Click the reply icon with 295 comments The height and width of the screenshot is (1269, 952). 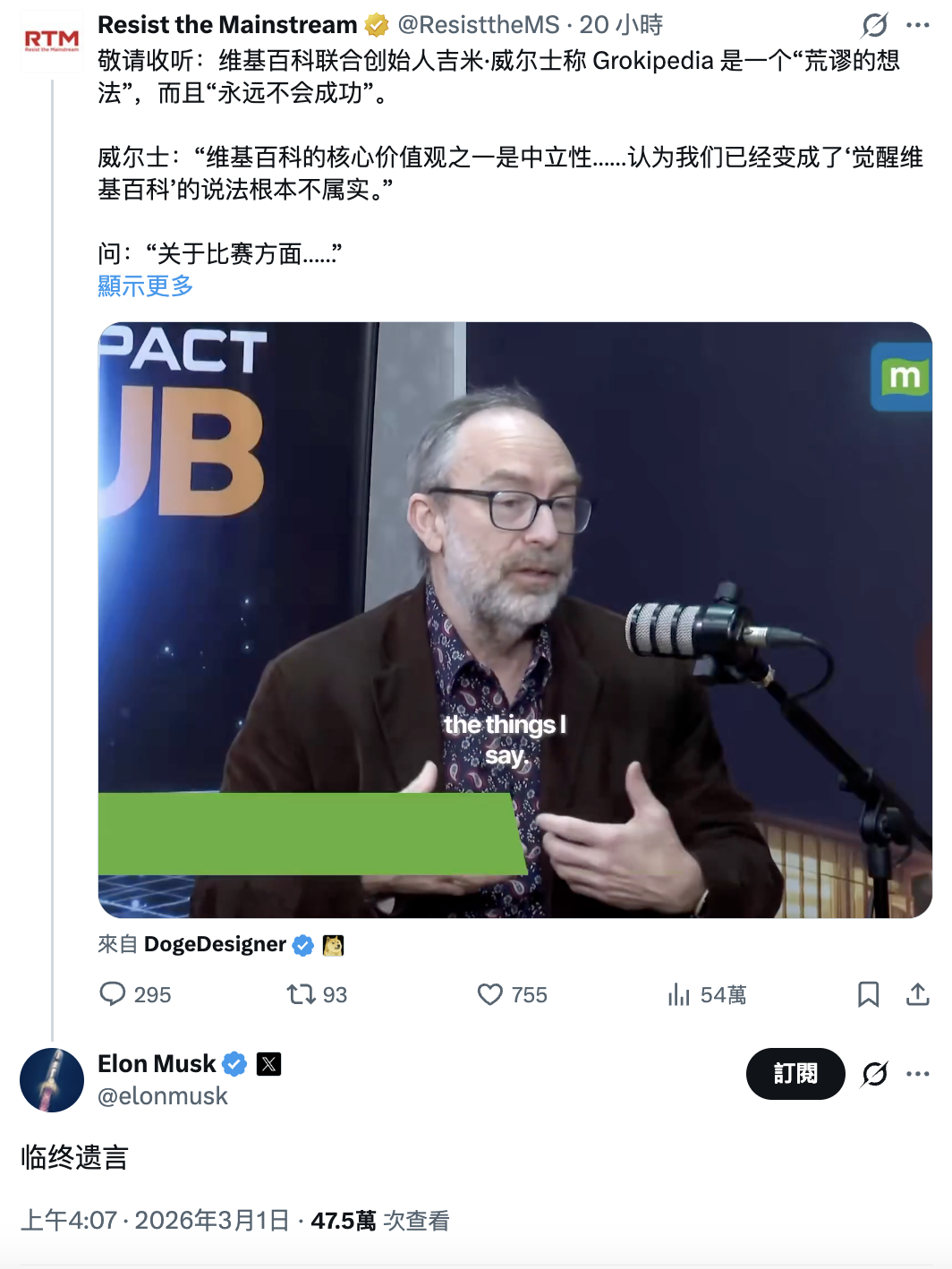click(x=113, y=994)
